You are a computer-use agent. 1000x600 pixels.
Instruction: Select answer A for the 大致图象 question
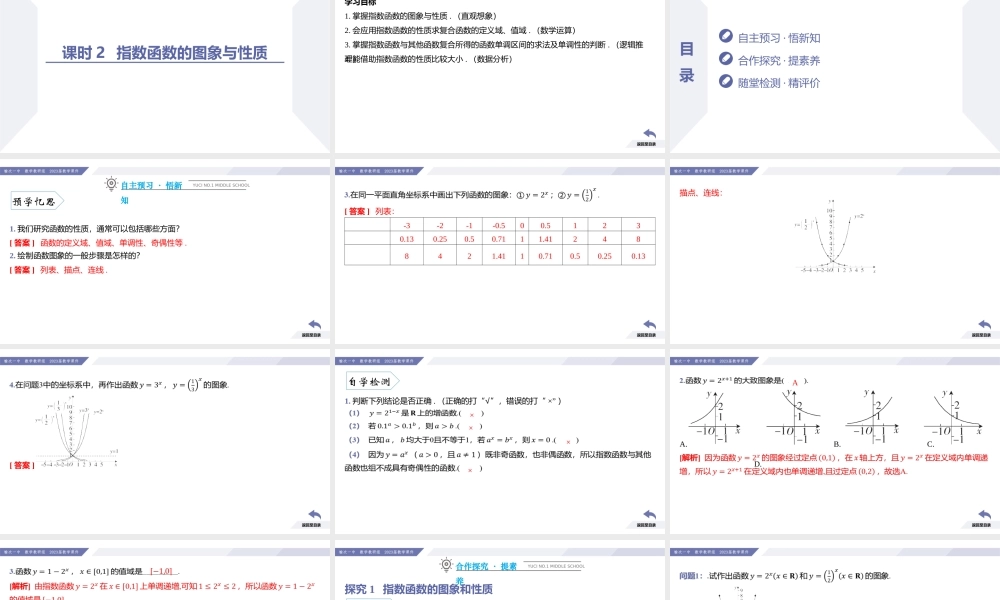[795, 381]
